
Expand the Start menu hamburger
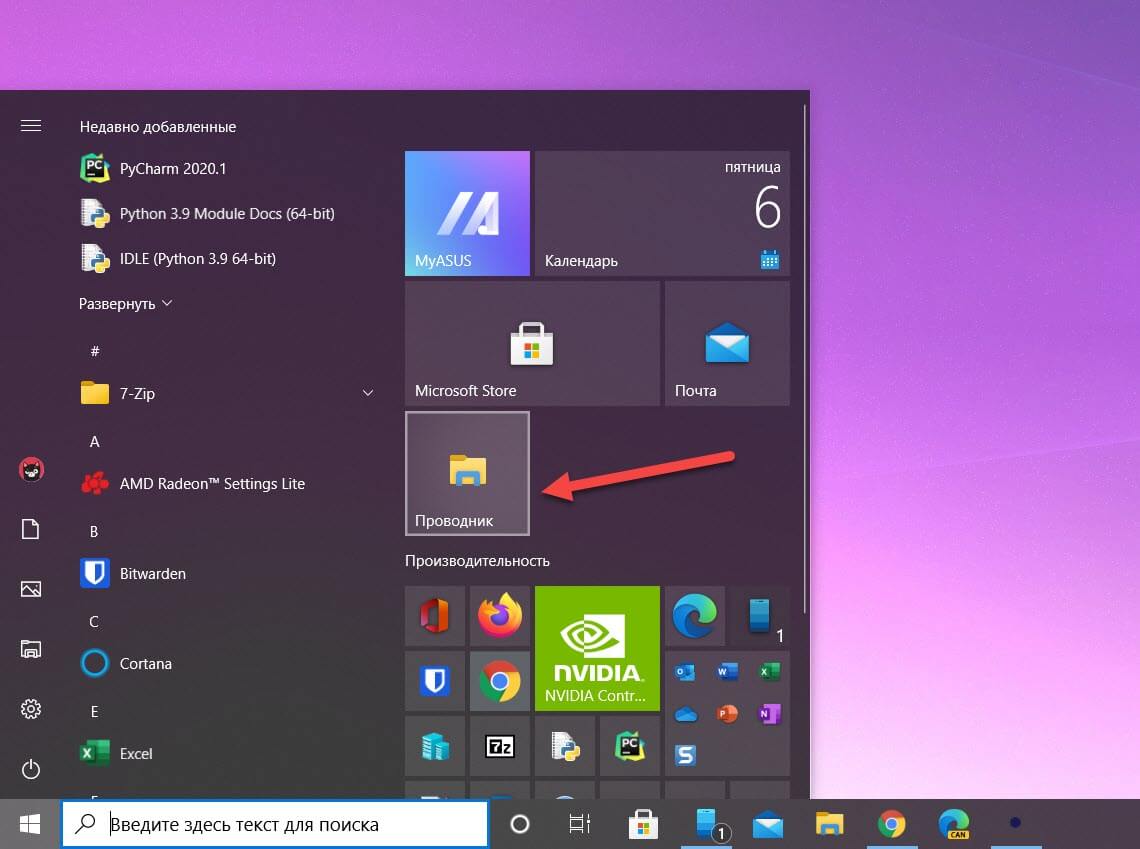[31, 126]
